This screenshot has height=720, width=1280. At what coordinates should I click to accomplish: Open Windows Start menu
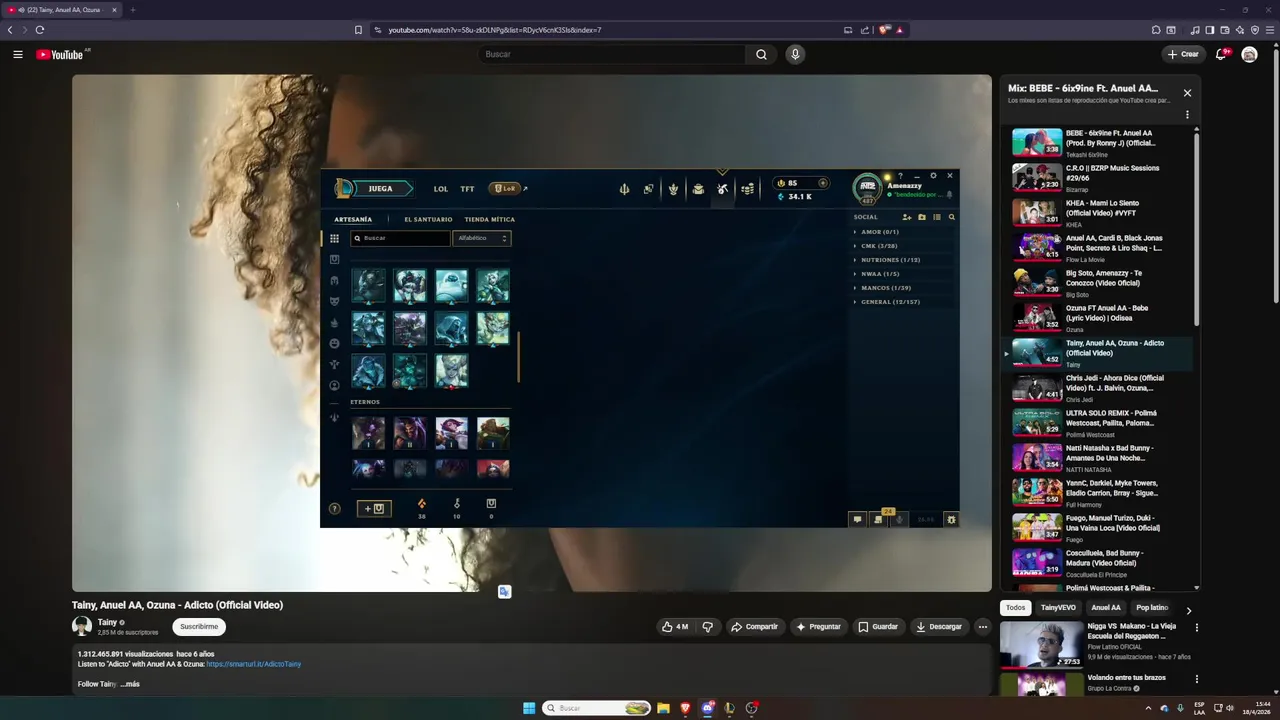click(529, 708)
